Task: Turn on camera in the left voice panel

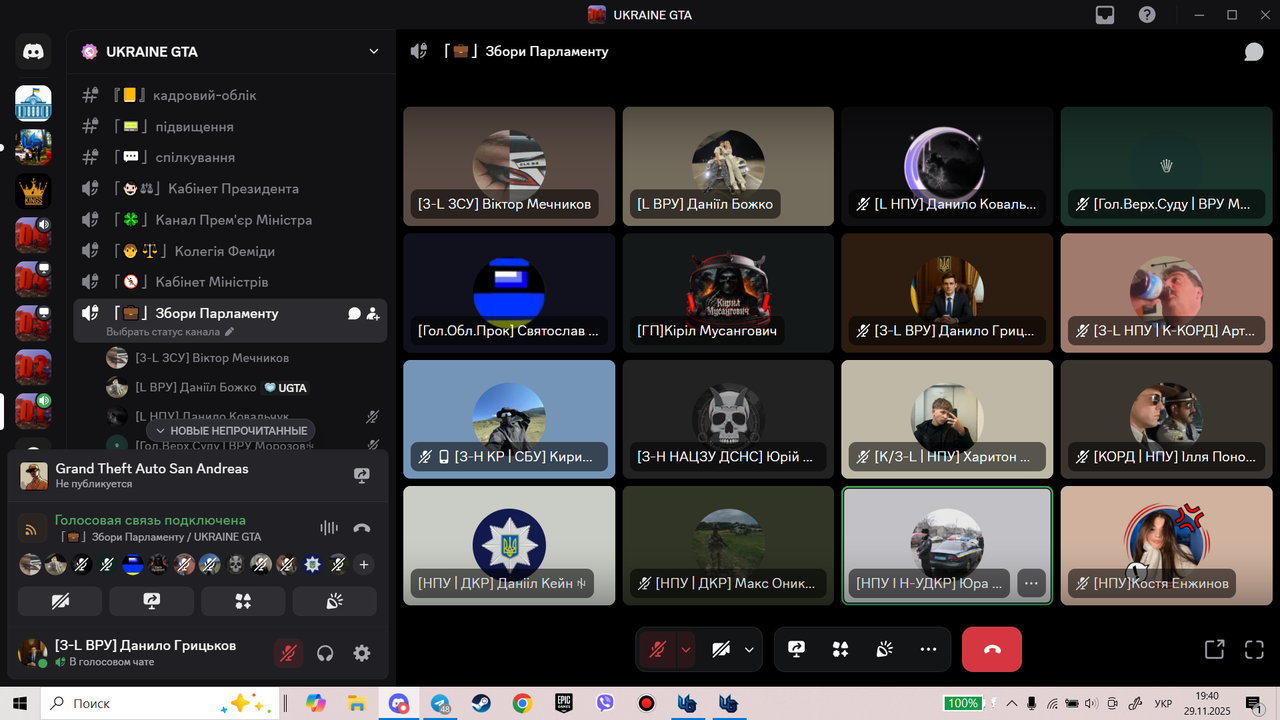Action: click(x=60, y=601)
